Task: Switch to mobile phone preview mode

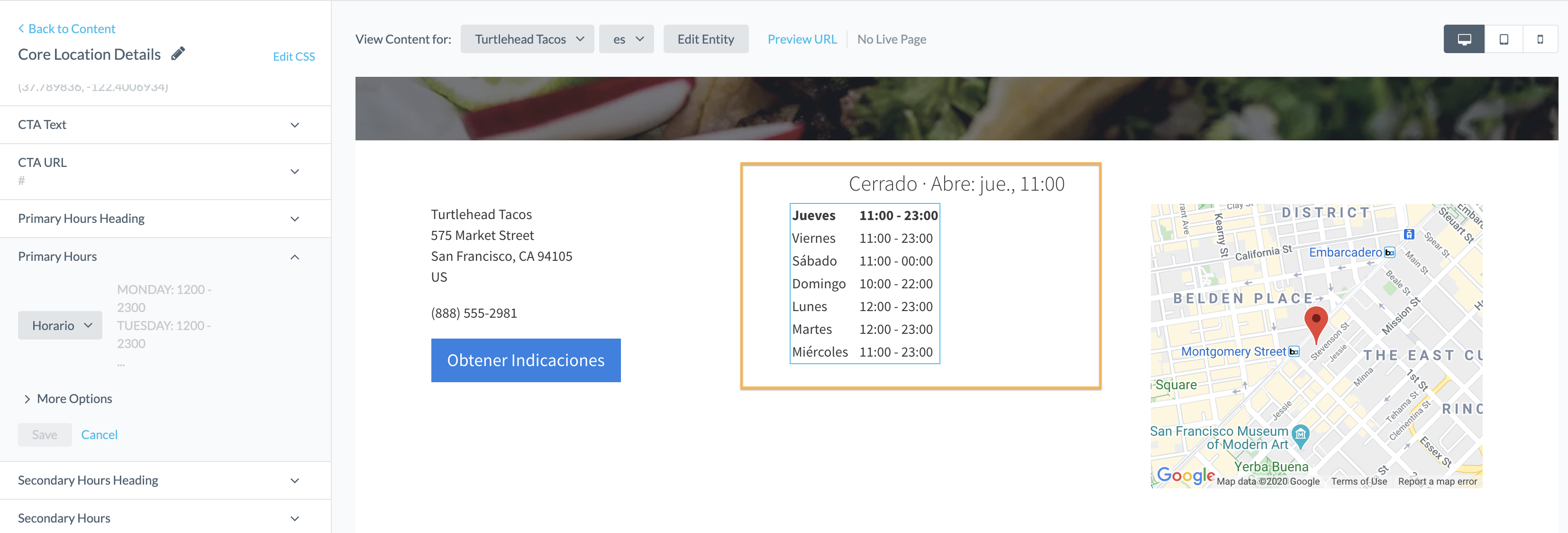Action: (x=1540, y=39)
